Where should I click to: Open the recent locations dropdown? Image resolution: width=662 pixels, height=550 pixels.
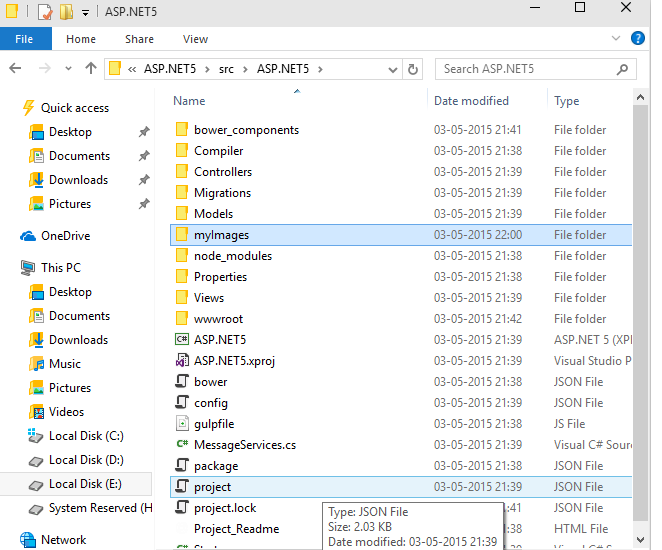[x=68, y=68]
